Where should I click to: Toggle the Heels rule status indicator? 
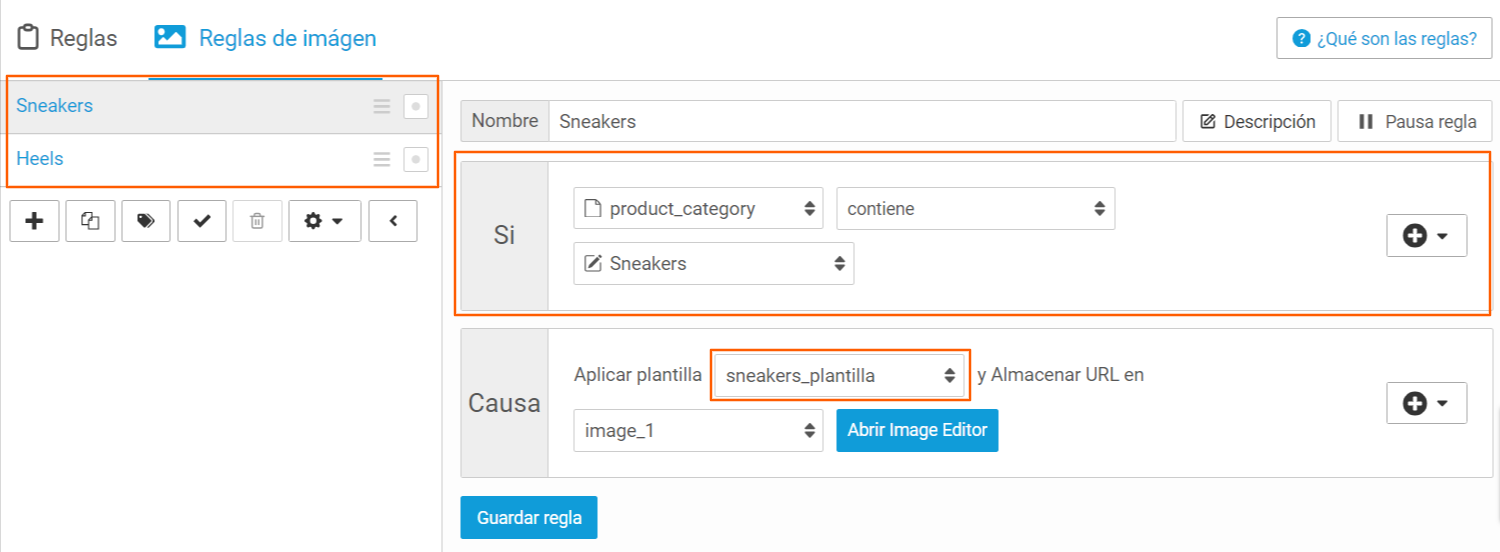416,159
